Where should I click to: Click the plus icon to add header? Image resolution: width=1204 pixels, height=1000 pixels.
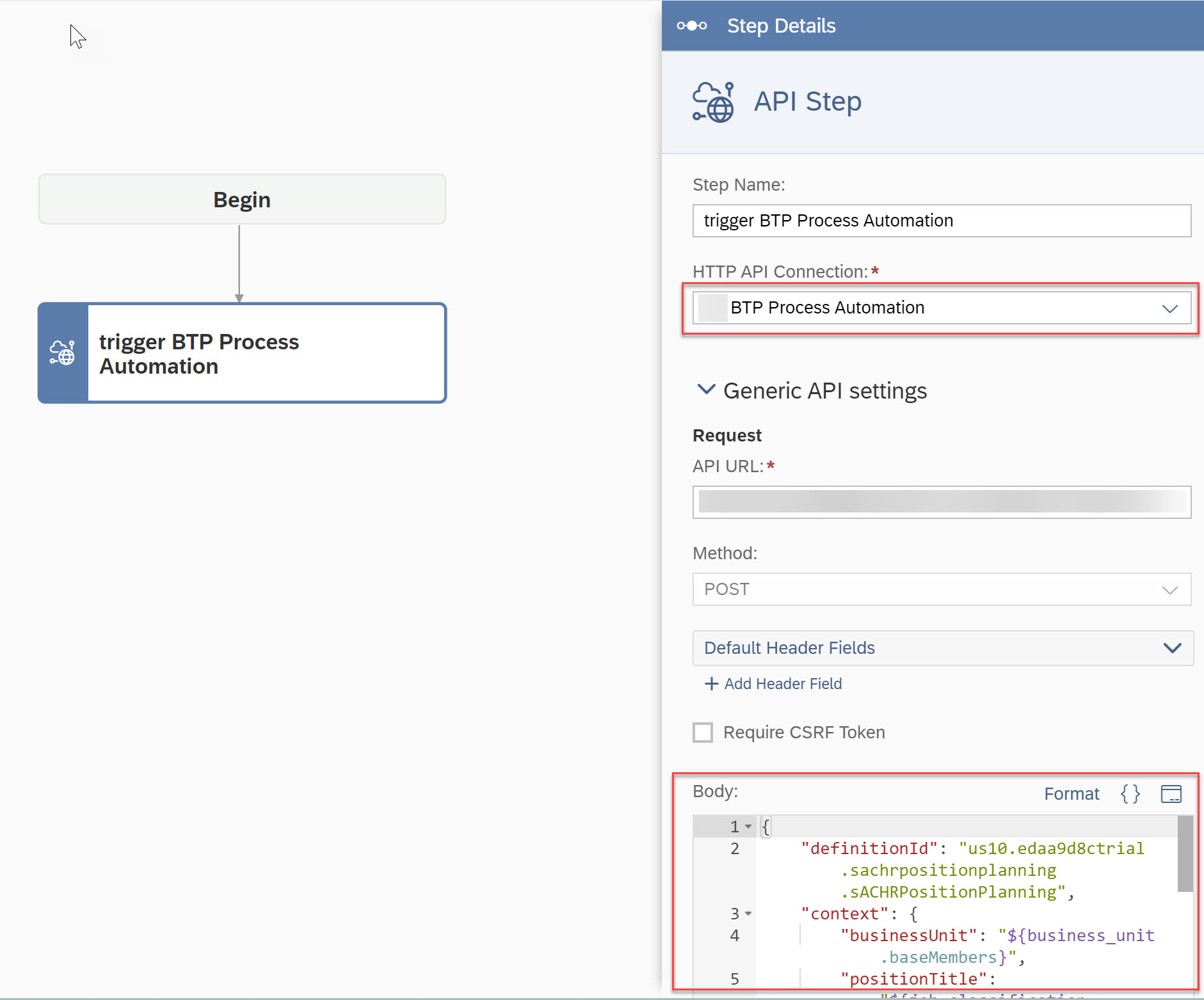711,684
